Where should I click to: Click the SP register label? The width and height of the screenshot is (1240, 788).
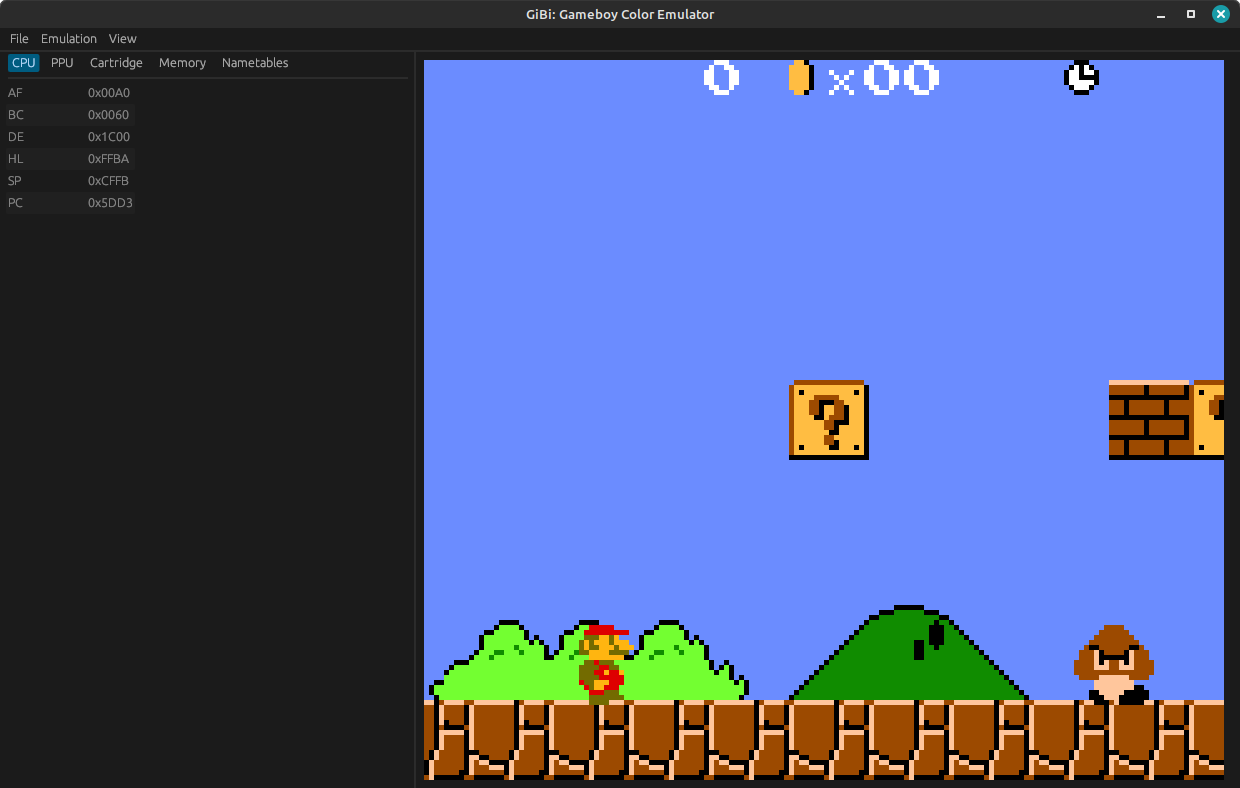pos(15,181)
